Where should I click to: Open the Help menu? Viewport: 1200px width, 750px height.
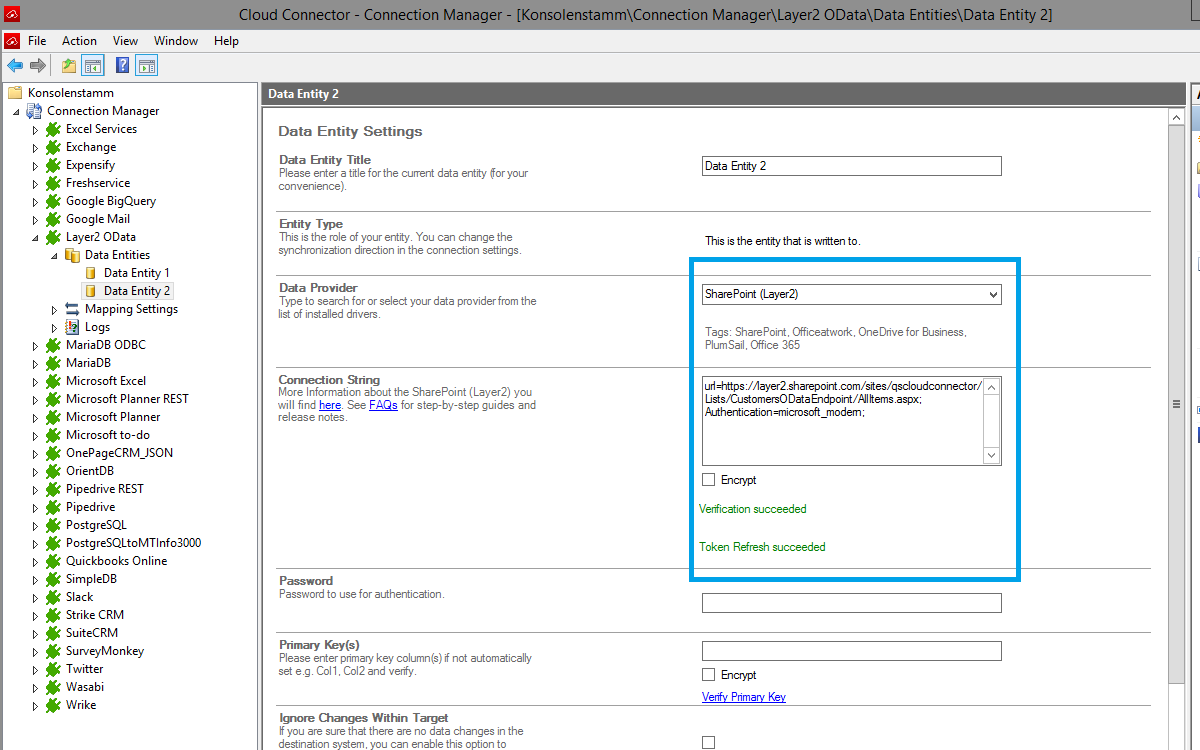[x=226, y=41]
